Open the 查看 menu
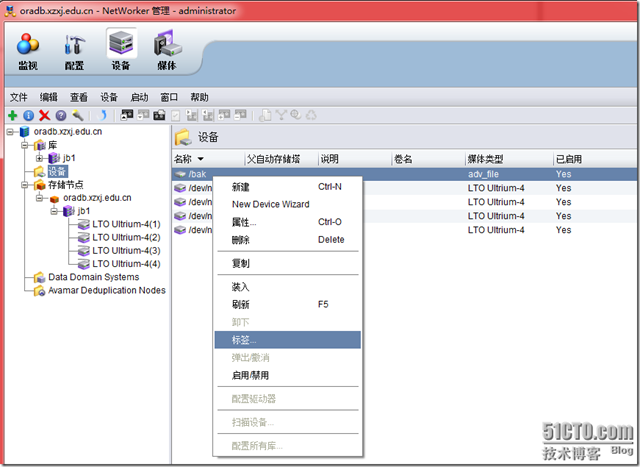Image resolution: width=640 pixels, height=467 pixels. point(79,97)
